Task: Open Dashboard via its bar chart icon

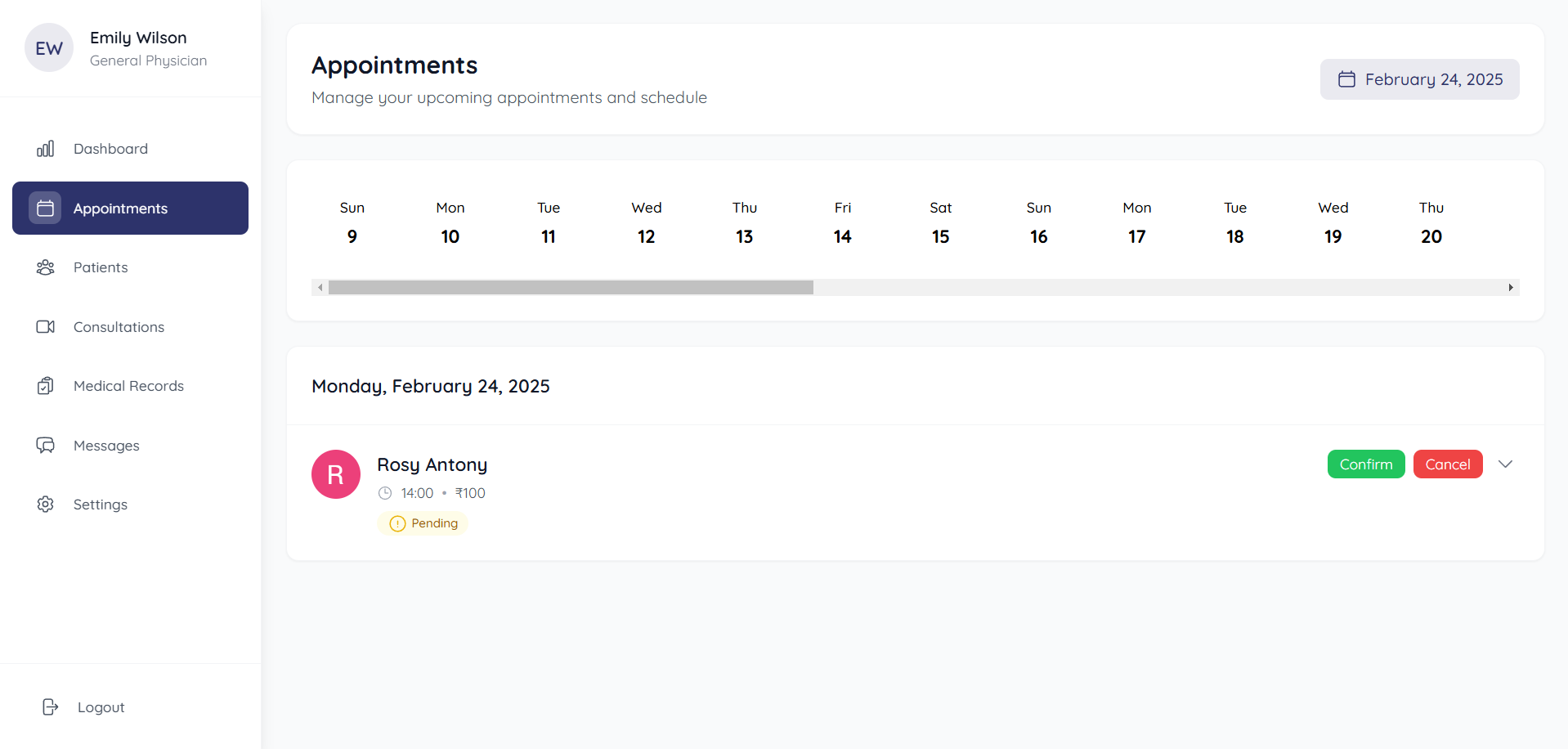Action: coord(45,149)
